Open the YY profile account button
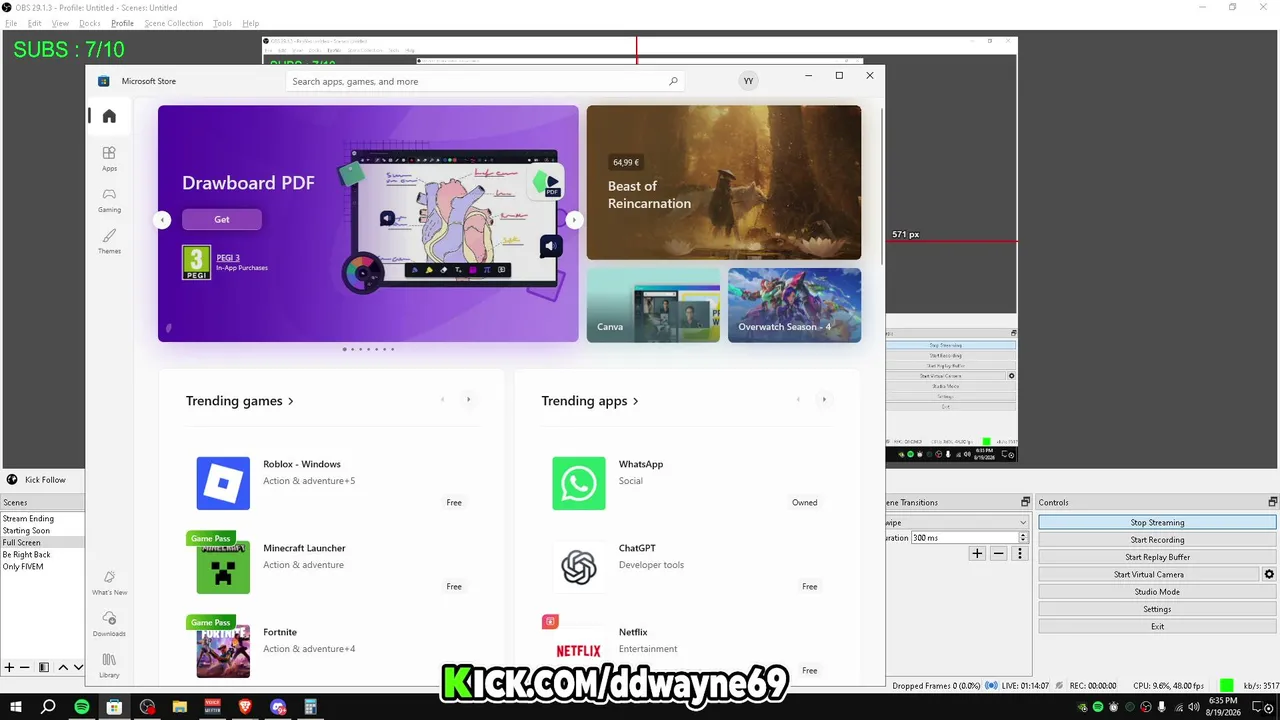1280x720 pixels. (748, 81)
